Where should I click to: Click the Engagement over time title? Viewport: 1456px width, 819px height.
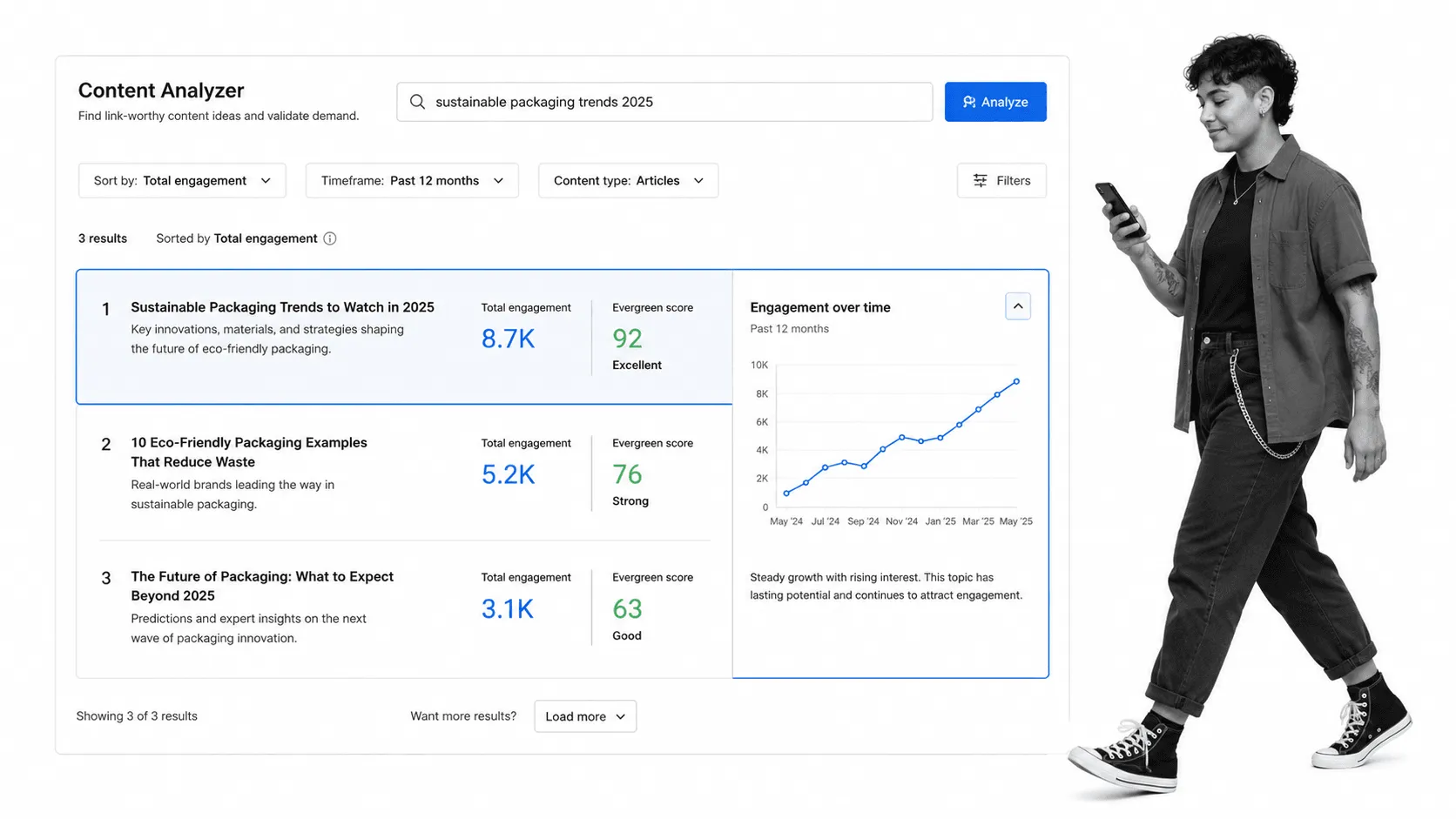pyautogui.click(x=820, y=307)
